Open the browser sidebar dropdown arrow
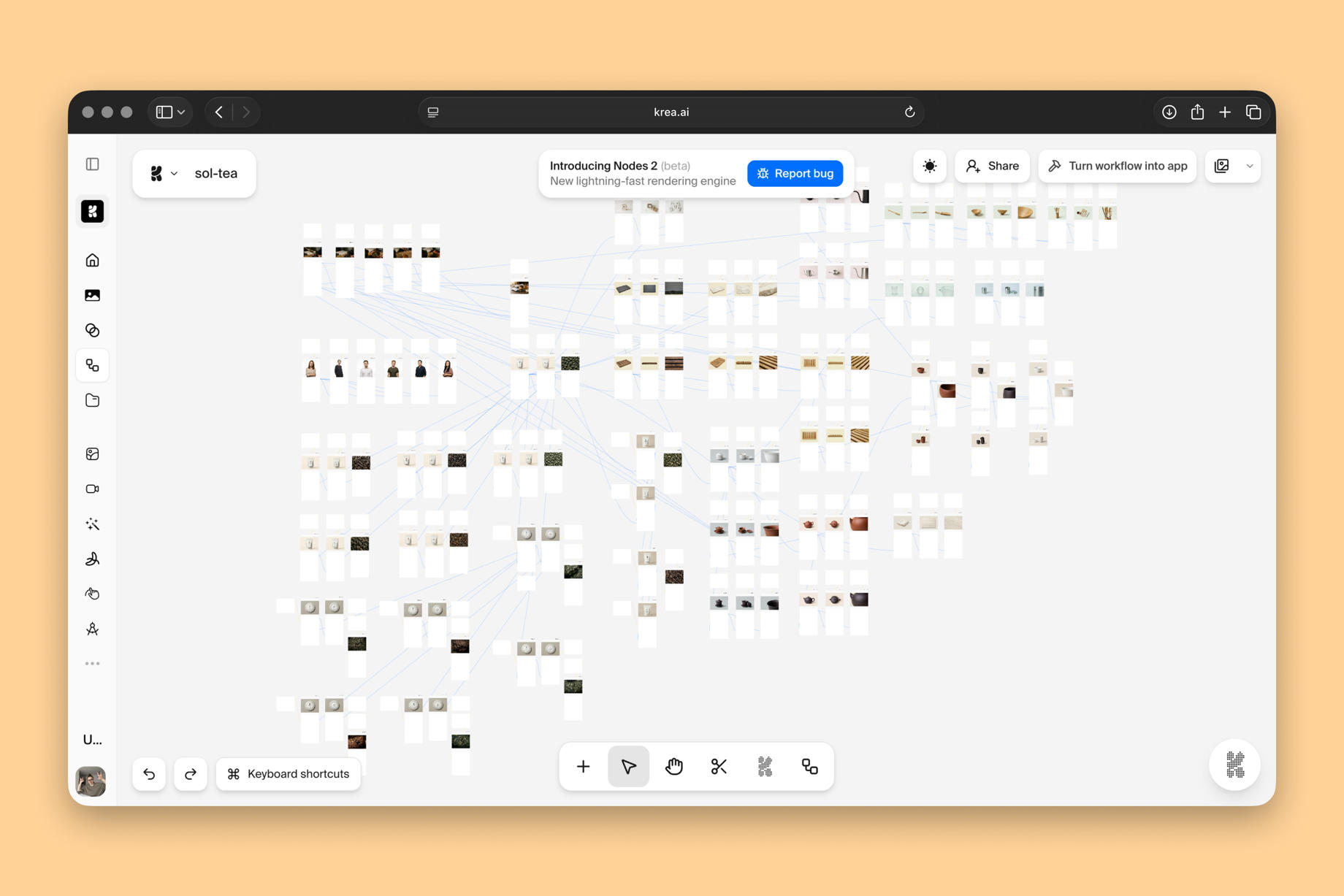Image resolution: width=1344 pixels, height=896 pixels. 181,112
